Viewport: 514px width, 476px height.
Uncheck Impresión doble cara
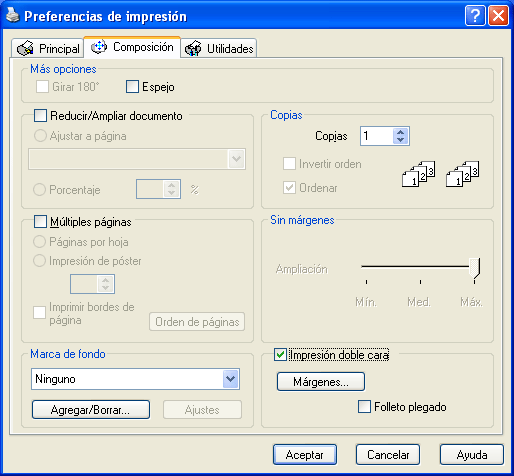pyautogui.click(x=280, y=355)
